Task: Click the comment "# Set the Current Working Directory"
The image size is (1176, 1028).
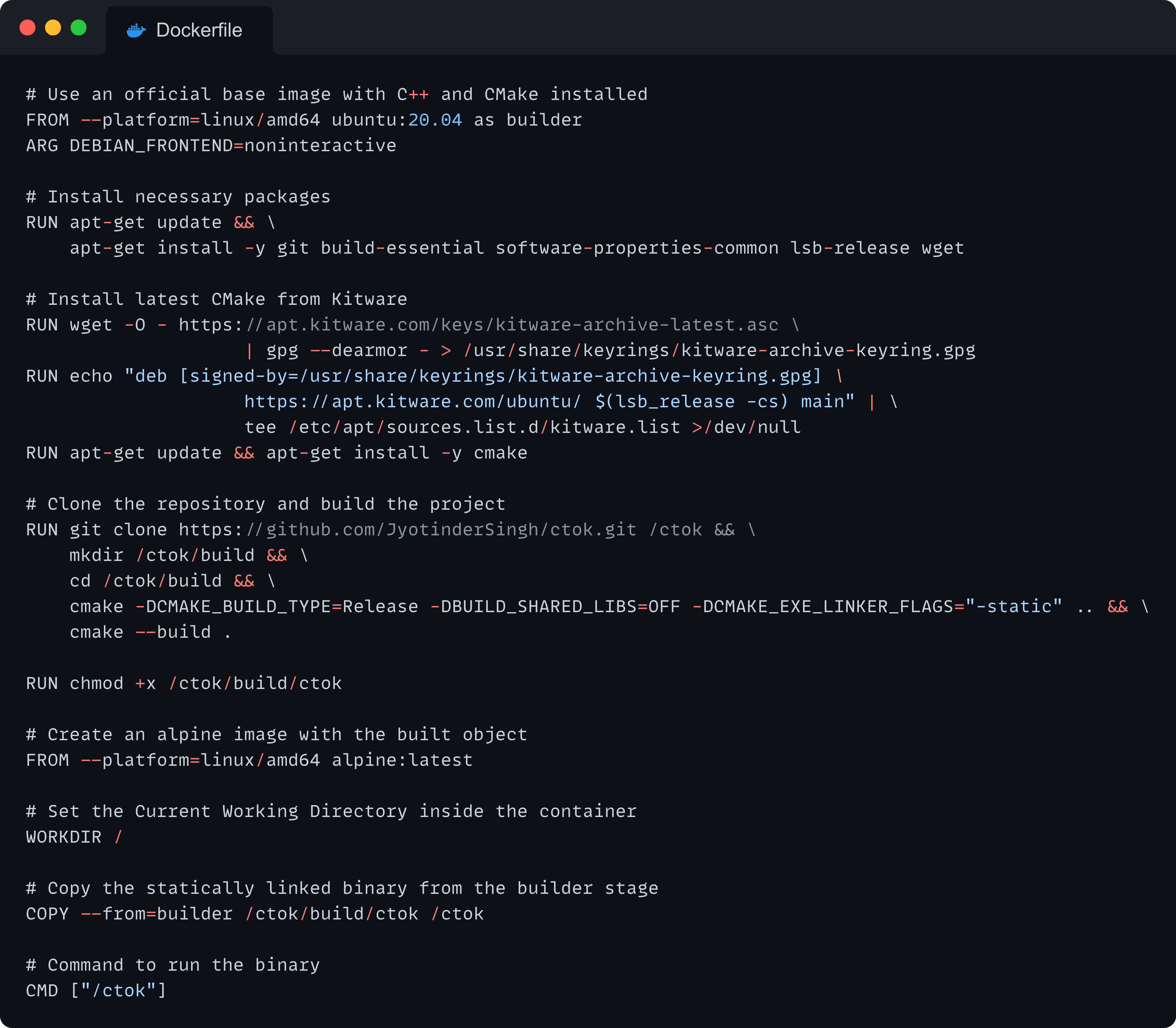Action: (217, 812)
